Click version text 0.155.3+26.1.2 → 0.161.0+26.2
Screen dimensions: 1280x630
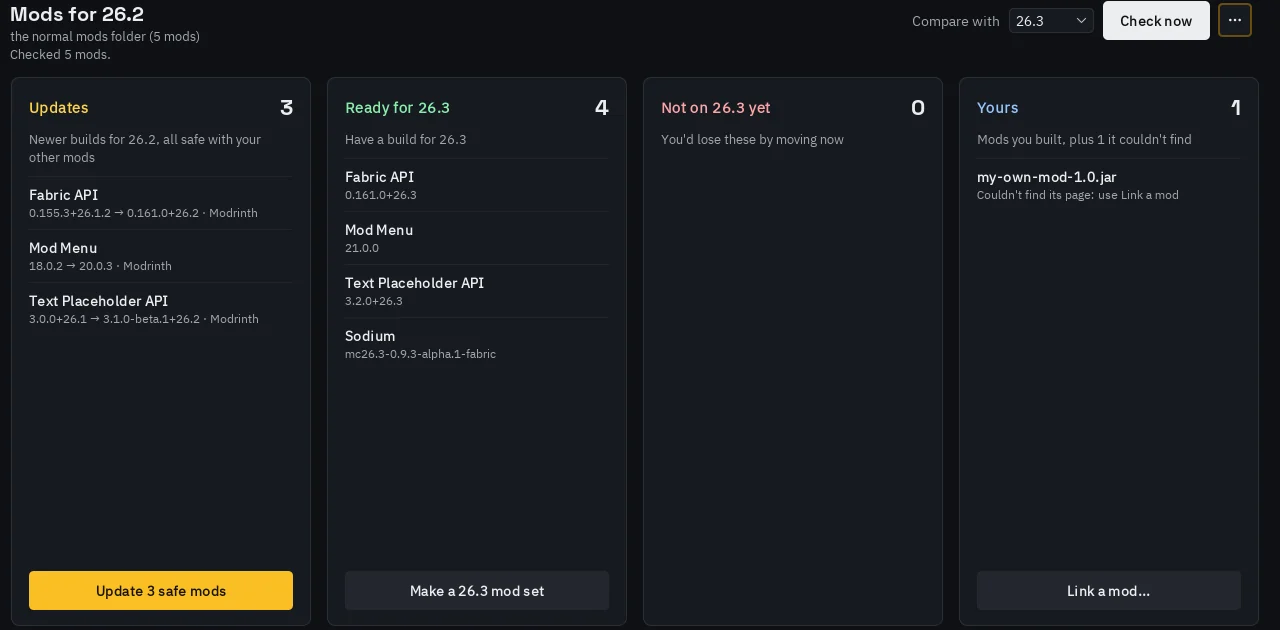pos(114,213)
